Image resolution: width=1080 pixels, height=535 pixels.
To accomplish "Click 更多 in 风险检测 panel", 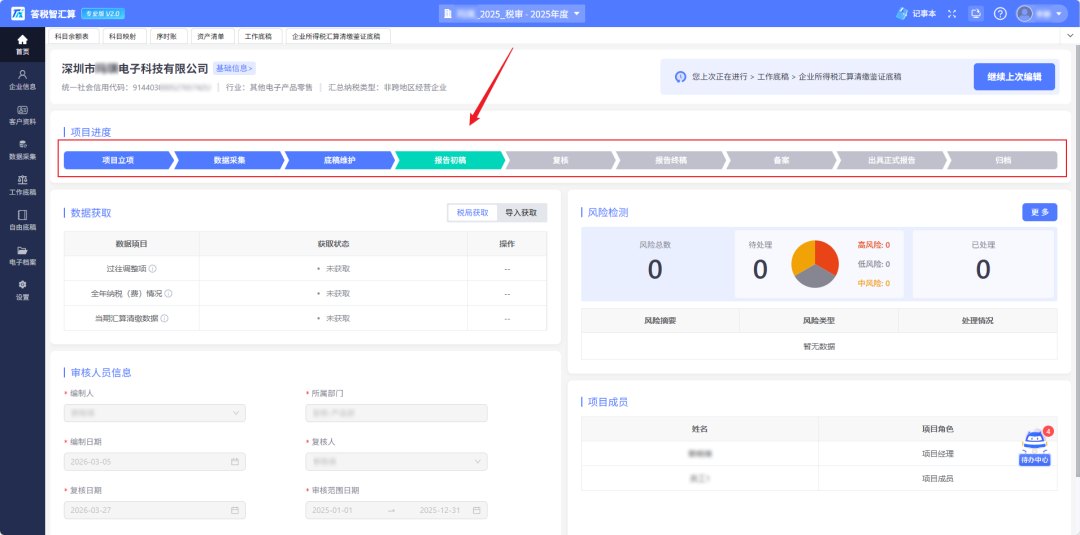I will click(x=1039, y=213).
